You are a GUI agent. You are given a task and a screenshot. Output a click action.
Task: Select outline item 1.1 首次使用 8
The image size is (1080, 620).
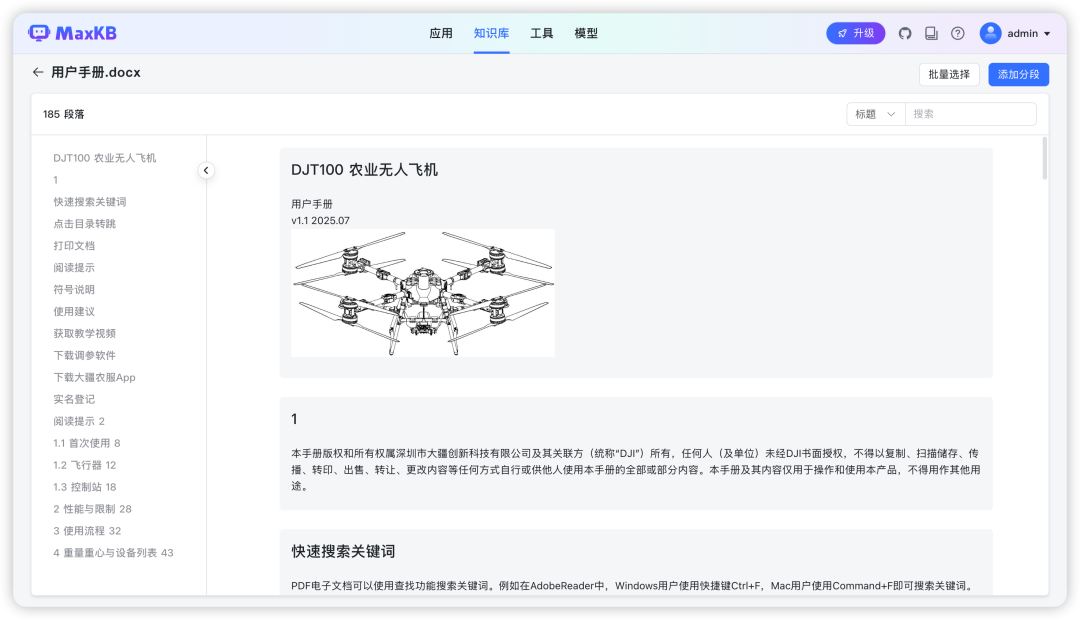point(87,443)
